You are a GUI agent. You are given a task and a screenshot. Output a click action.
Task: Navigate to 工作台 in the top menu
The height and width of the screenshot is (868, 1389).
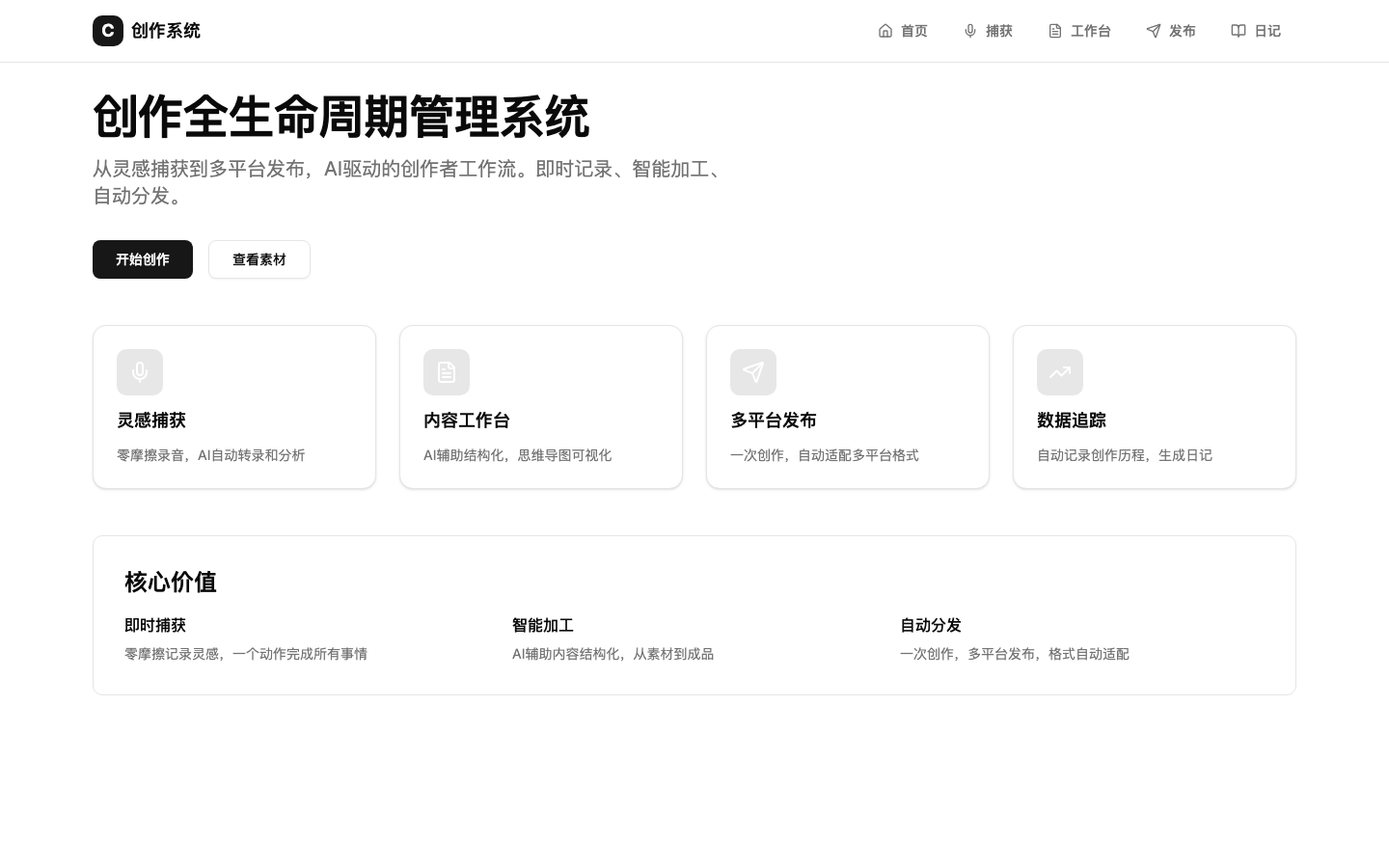[x=1090, y=31]
